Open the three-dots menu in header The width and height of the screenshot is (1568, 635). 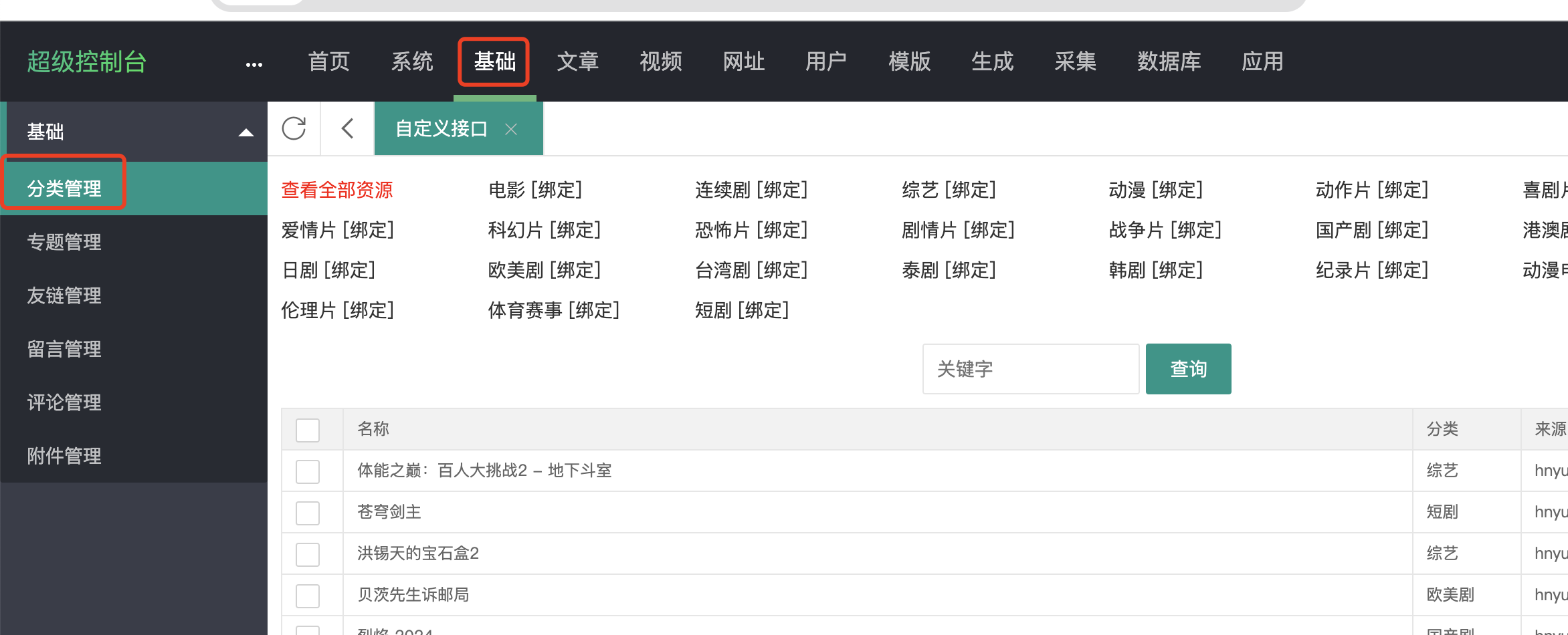click(x=254, y=64)
